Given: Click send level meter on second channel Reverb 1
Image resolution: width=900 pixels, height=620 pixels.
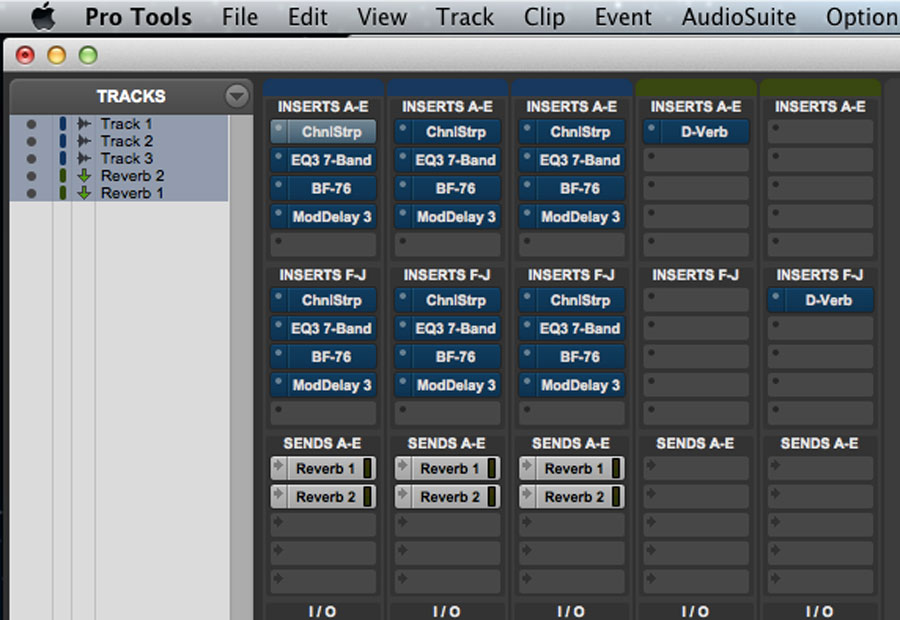Looking at the screenshot, I should click(492, 468).
